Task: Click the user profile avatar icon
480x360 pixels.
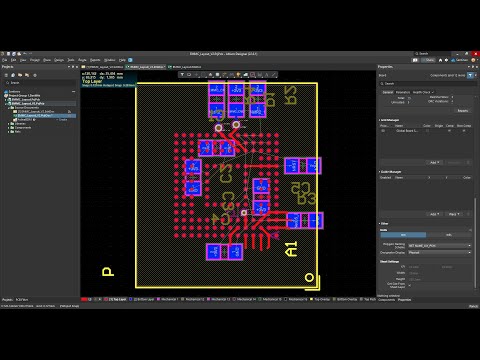Action: tap(473, 60)
